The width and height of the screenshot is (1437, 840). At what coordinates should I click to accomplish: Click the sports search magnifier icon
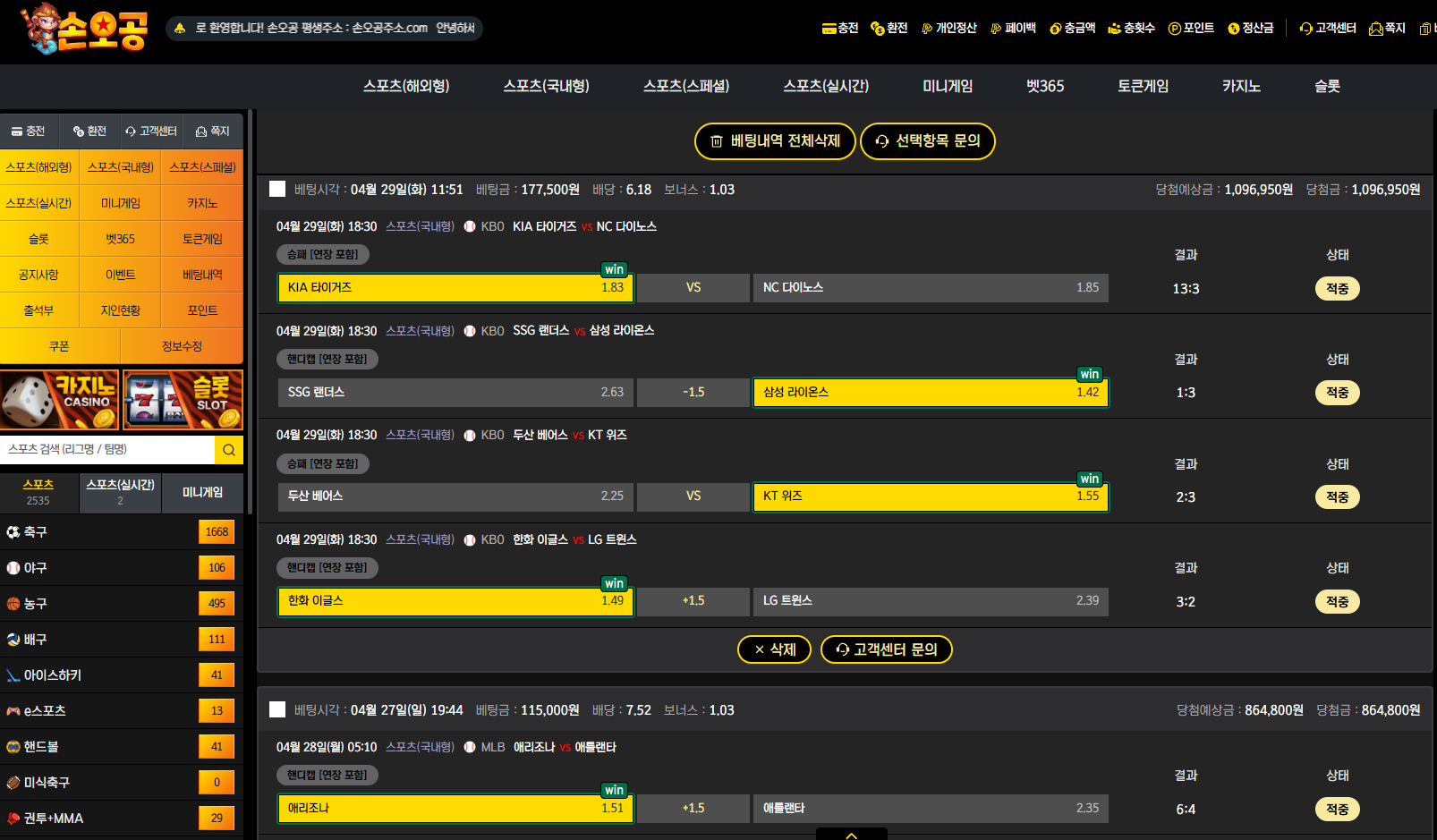coord(229,450)
